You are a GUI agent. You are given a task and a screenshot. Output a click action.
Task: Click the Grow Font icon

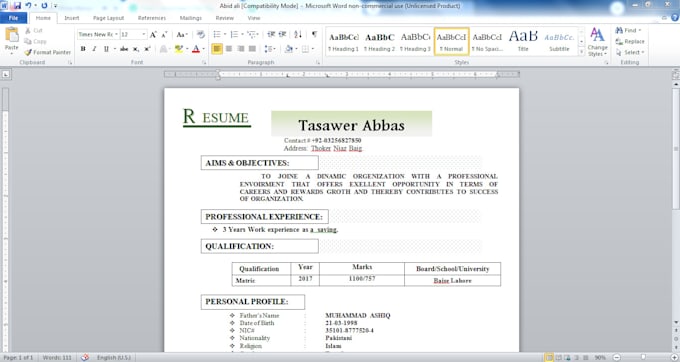point(153,35)
